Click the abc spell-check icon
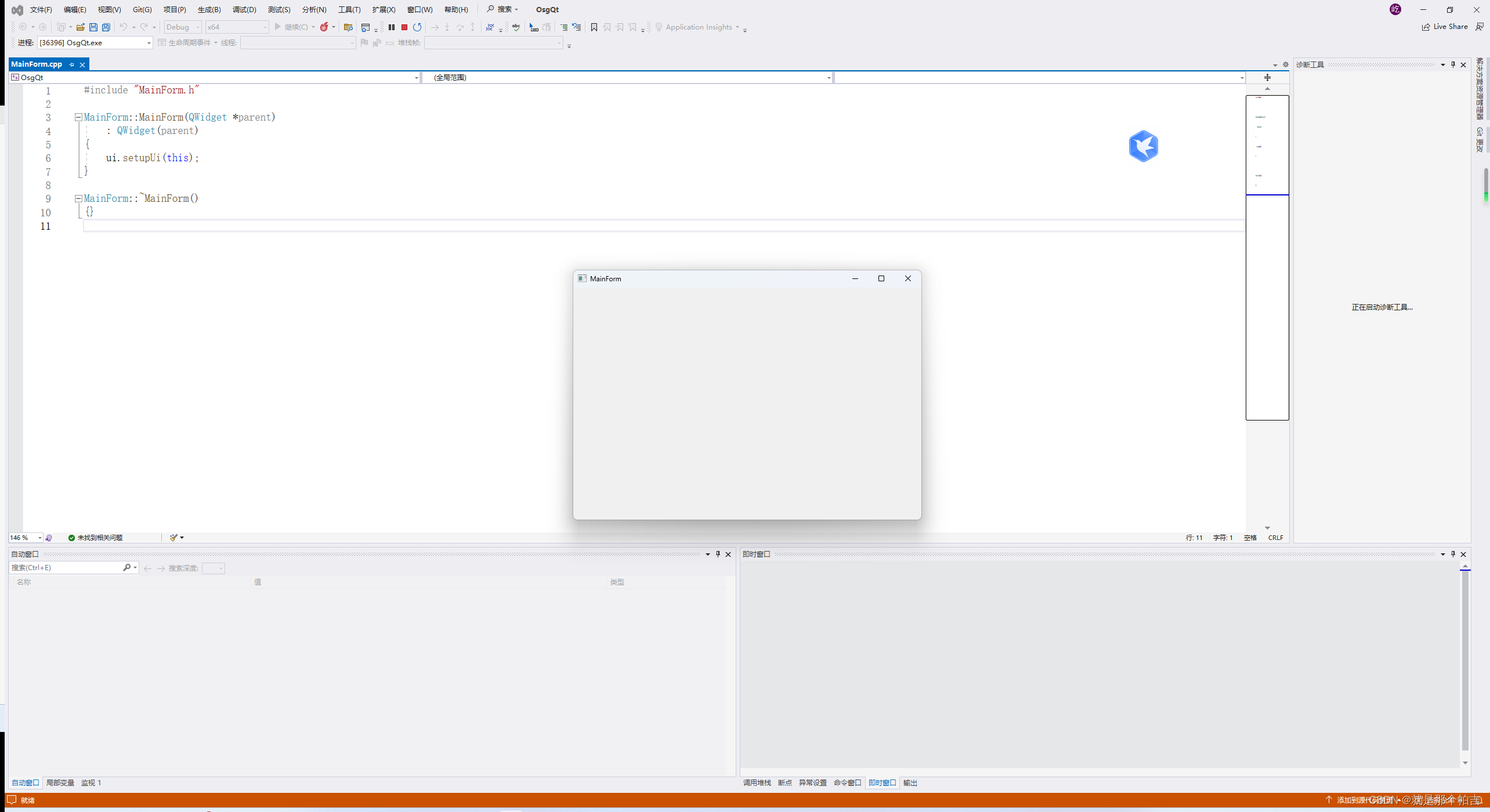The width and height of the screenshot is (1490, 812). point(516,27)
